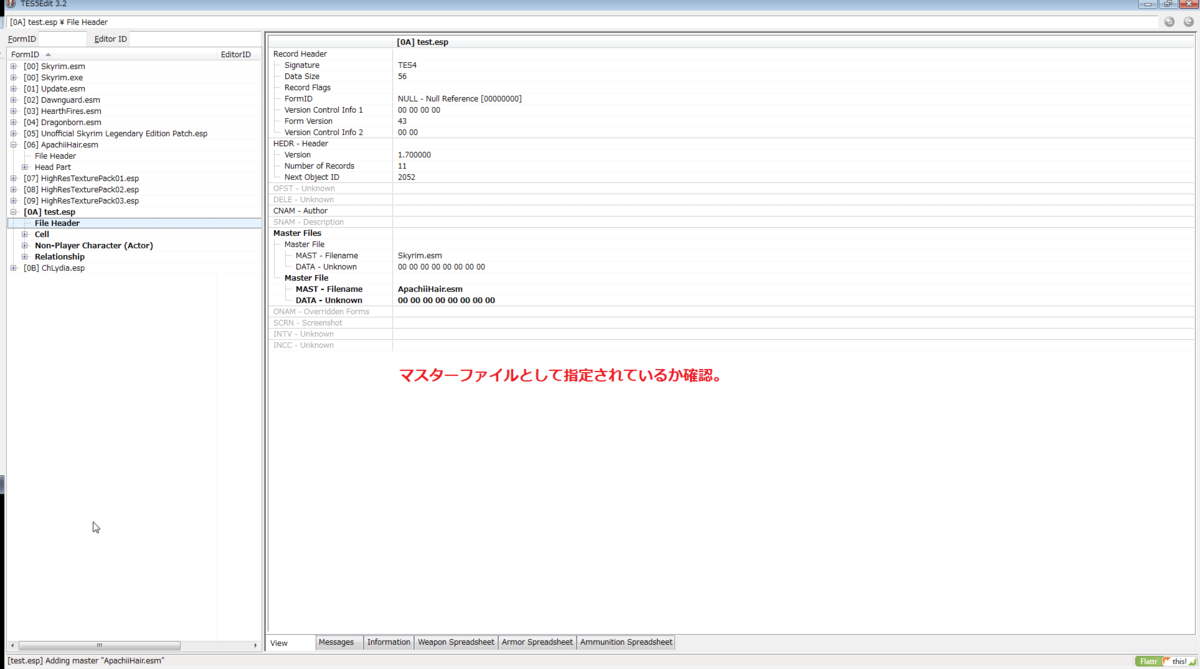Select File Header under test.esp
This screenshot has height=669, width=1200.
point(58,222)
